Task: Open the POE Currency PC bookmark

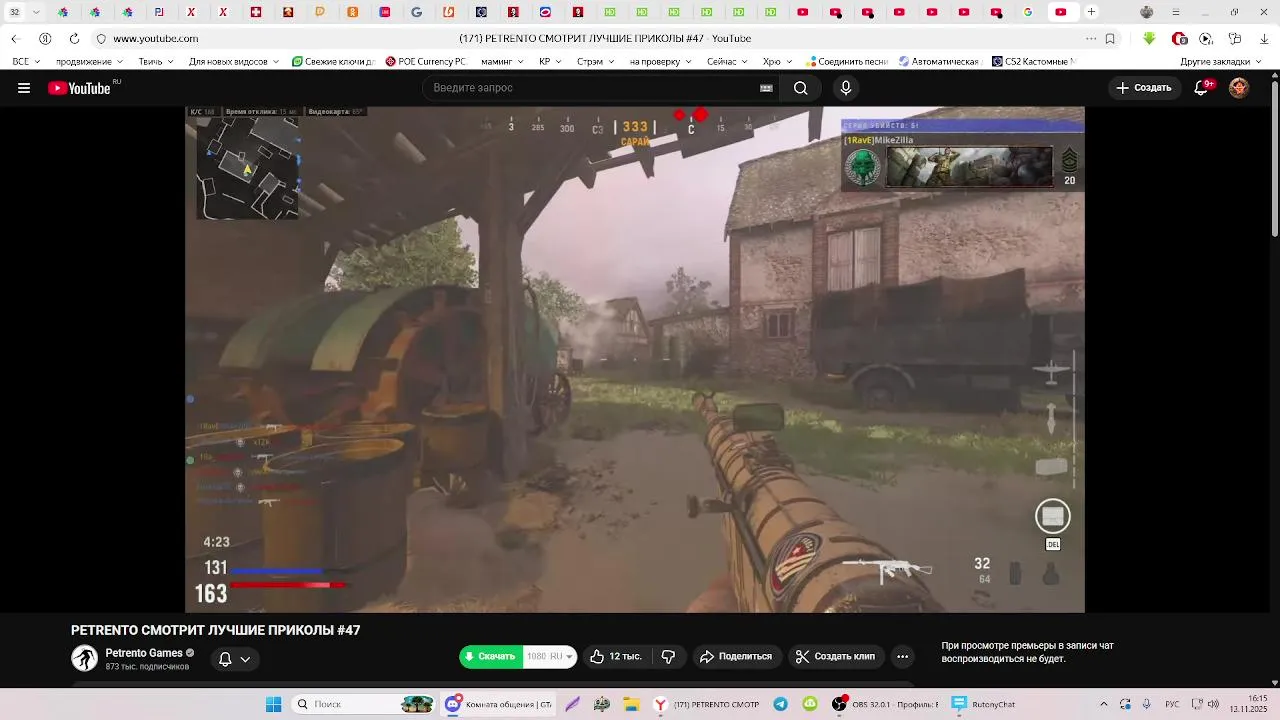Action: point(426,61)
